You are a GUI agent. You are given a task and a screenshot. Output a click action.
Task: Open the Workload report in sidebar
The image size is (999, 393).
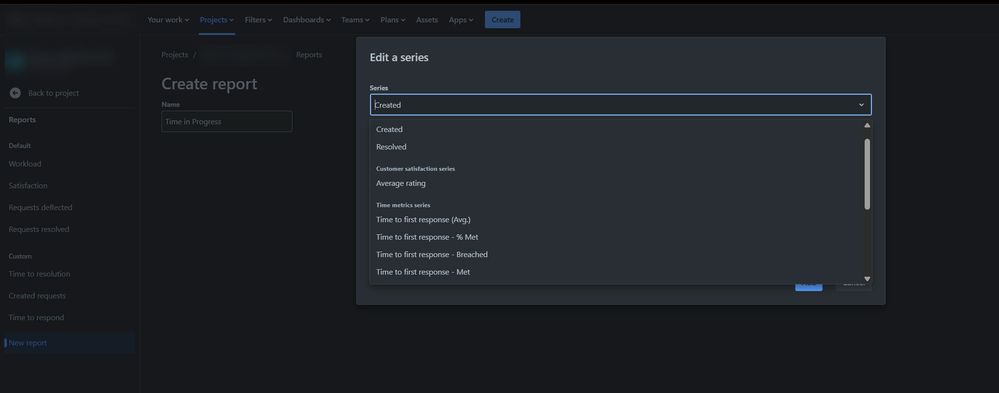[25, 164]
